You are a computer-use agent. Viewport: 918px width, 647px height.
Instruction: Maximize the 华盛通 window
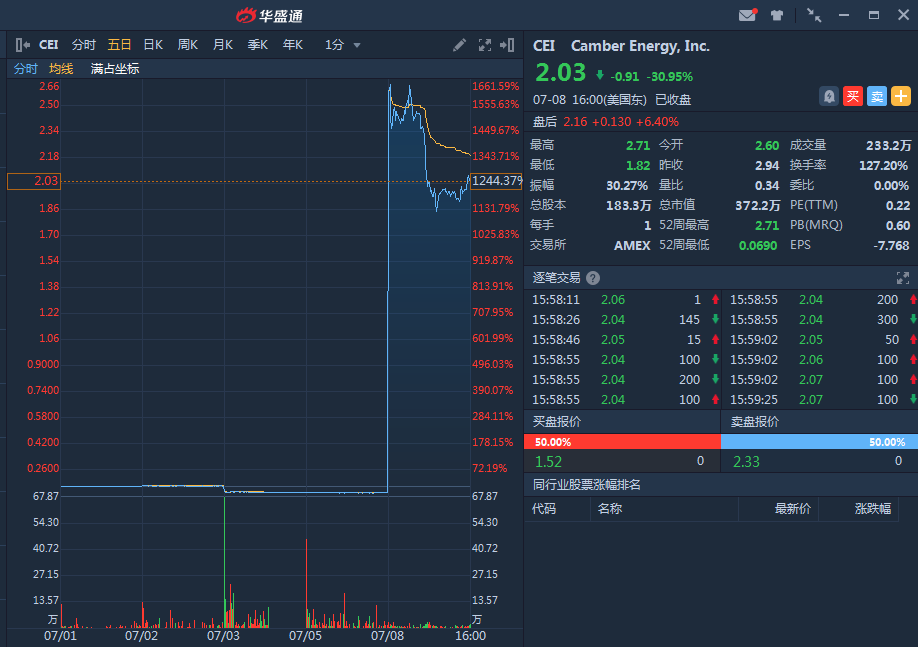(x=874, y=15)
